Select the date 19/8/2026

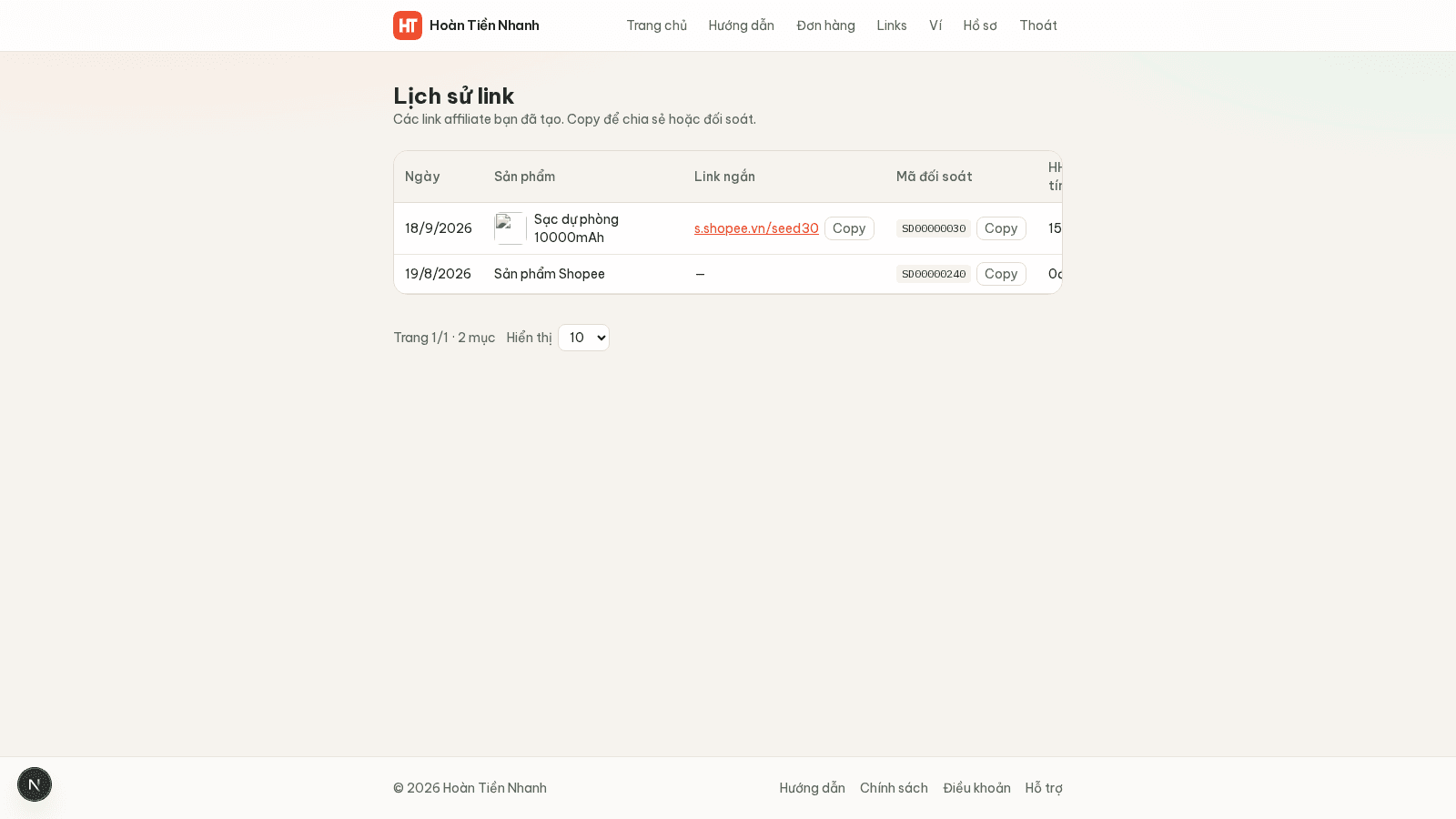click(438, 274)
